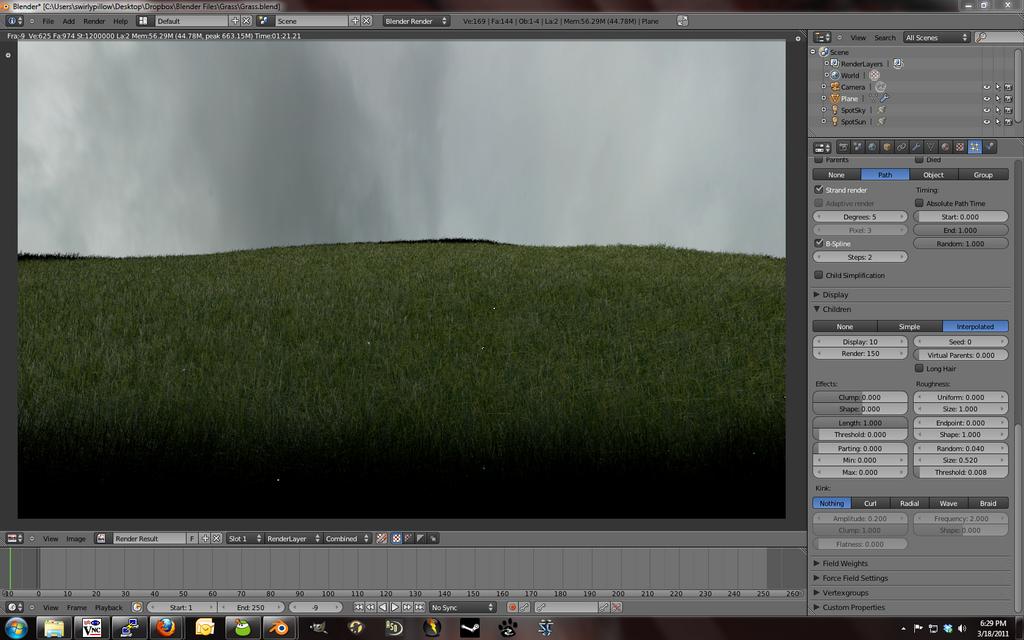
Task: Open the Windows Start menu
Action: pos(16,628)
